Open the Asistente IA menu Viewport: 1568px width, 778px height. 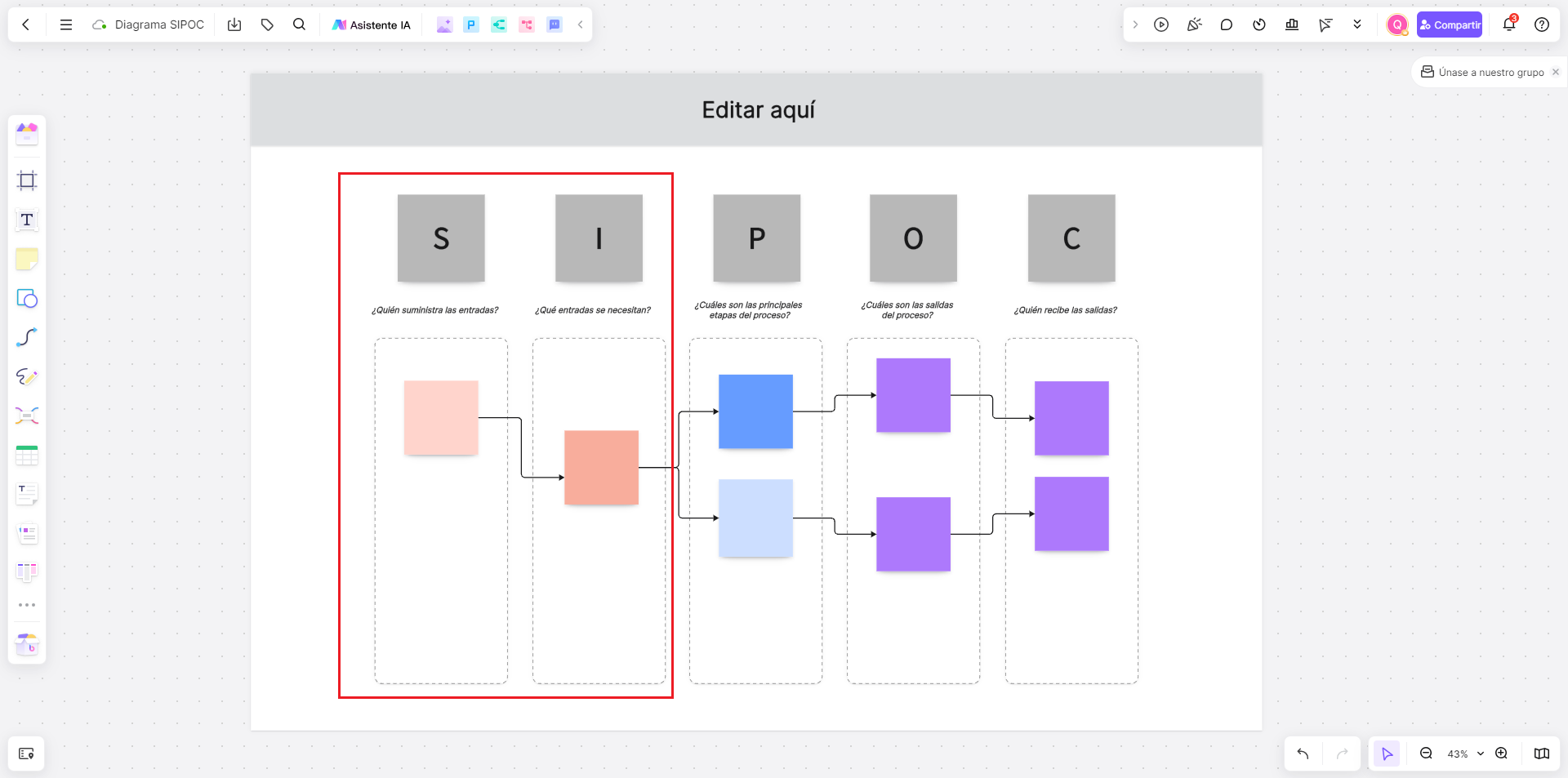click(372, 24)
